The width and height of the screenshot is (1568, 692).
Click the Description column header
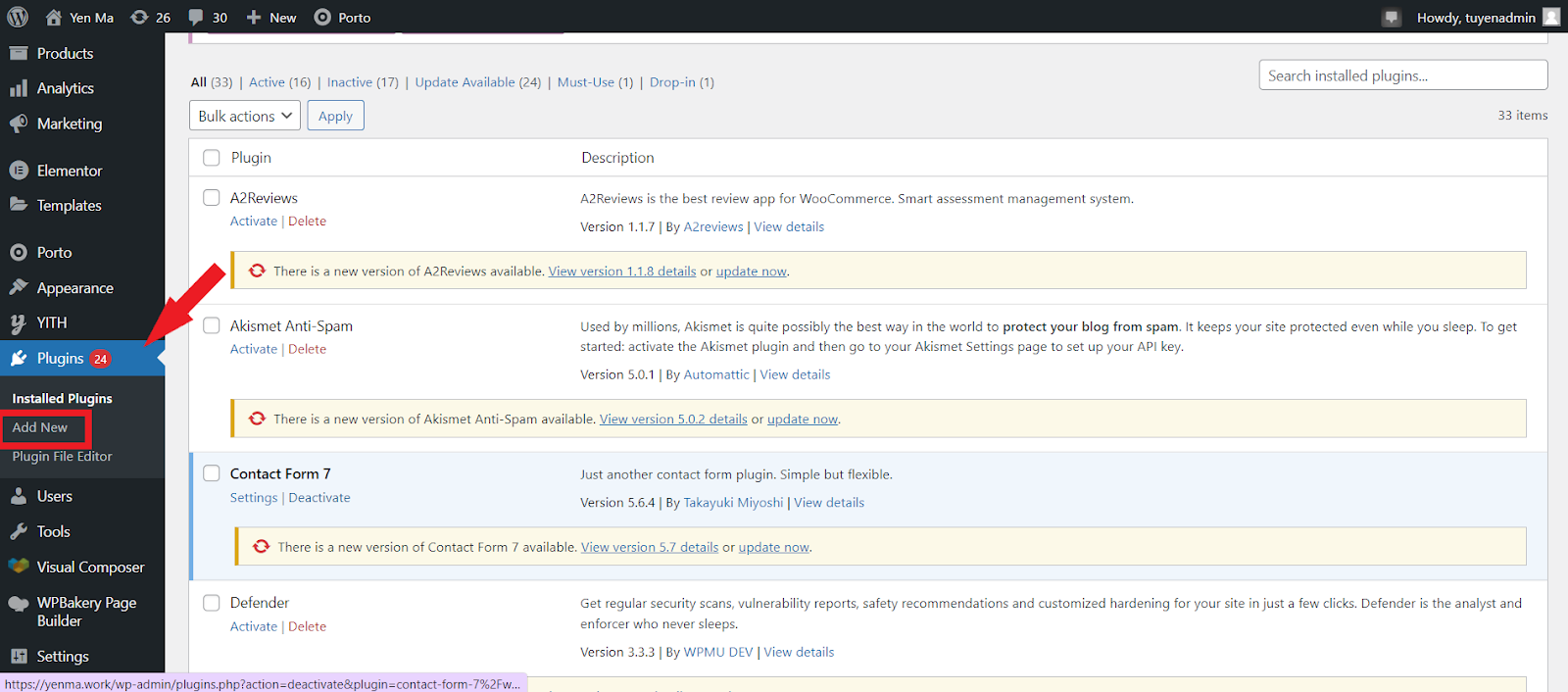pos(617,158)
